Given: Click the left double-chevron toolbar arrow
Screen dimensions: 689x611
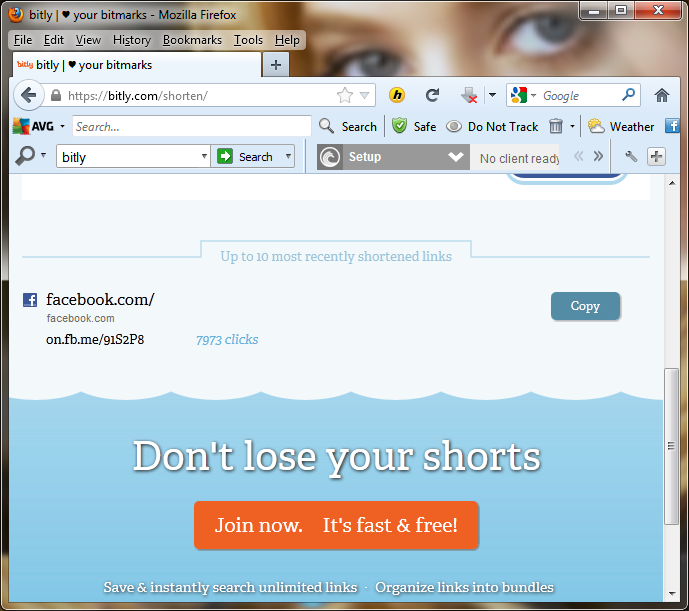Looking at the screenshot, I should tap(579, 156).
